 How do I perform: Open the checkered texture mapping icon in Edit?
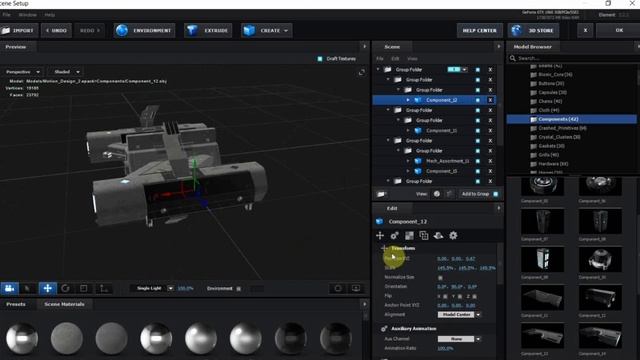[409, 236]
